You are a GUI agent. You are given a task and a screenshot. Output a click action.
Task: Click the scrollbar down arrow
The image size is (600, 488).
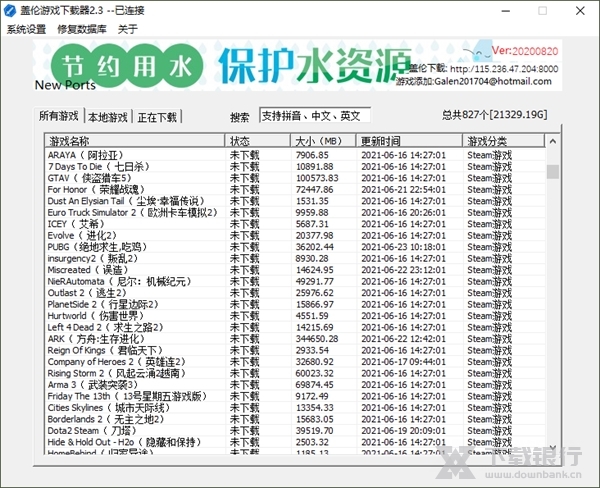pyautogui.click(x=553, y=447)
